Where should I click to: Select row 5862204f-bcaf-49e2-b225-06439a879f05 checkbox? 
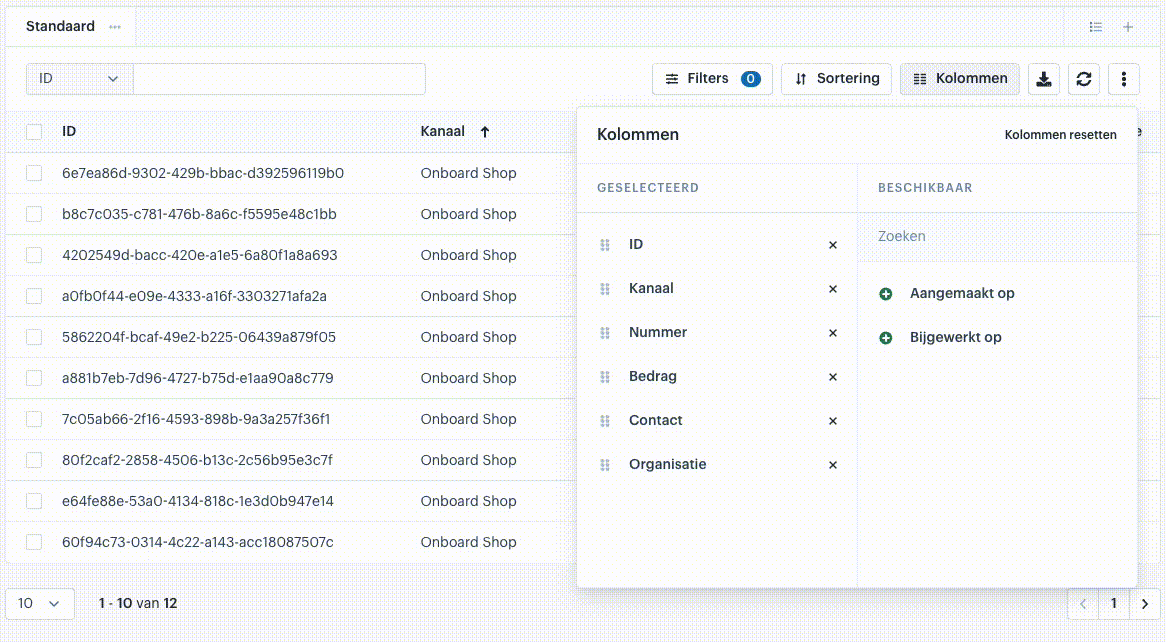[34, 336]
